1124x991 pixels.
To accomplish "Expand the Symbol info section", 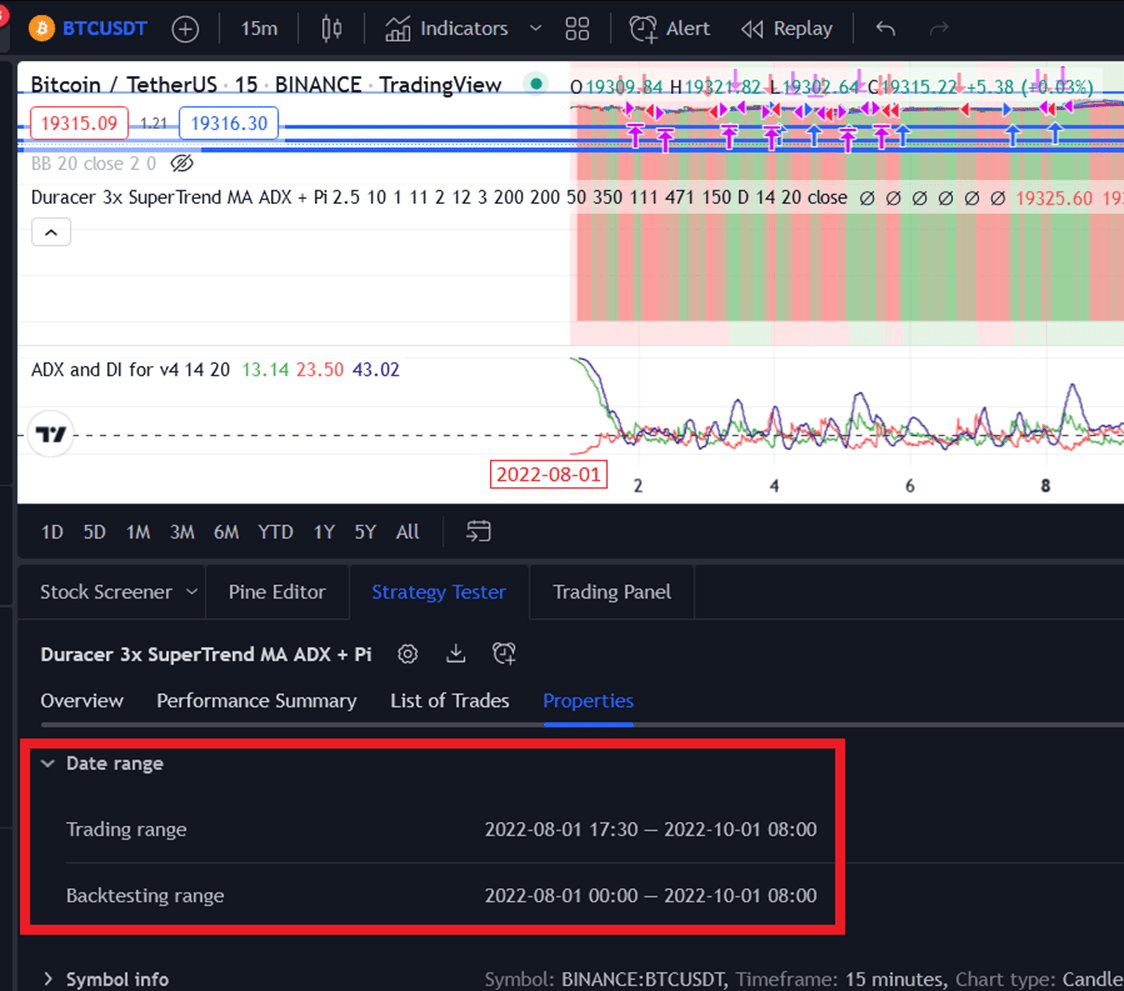I will click(x=49, y=979).
